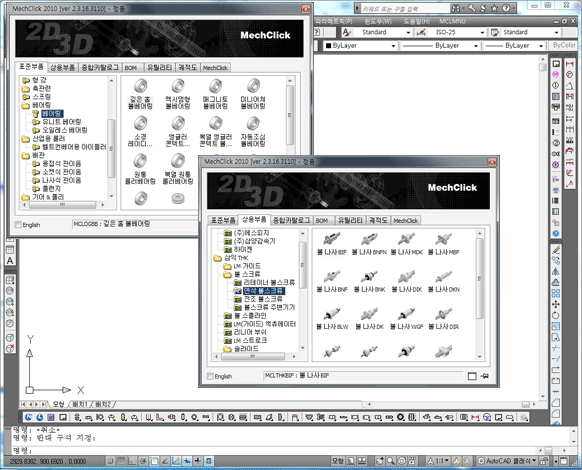
Task: Select the Table tool on the left toolbar
Action: pyautogui.click(x=10, y=249)
